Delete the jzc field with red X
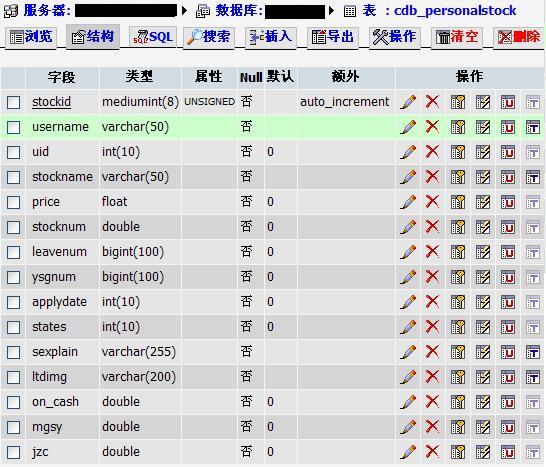This screenshot has width=546, height=467. [432, 452]
